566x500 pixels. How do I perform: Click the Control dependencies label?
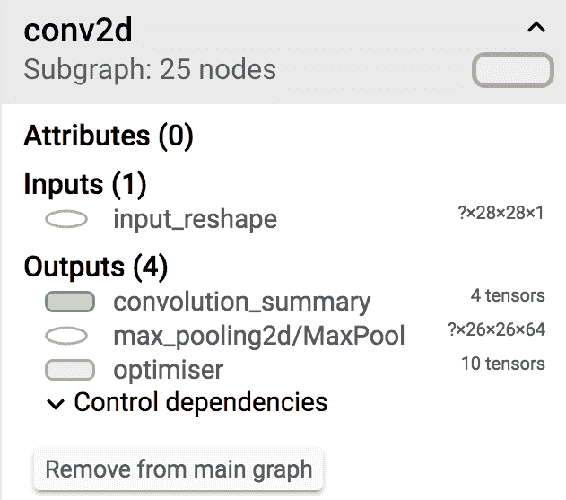(x=201, y=402)
